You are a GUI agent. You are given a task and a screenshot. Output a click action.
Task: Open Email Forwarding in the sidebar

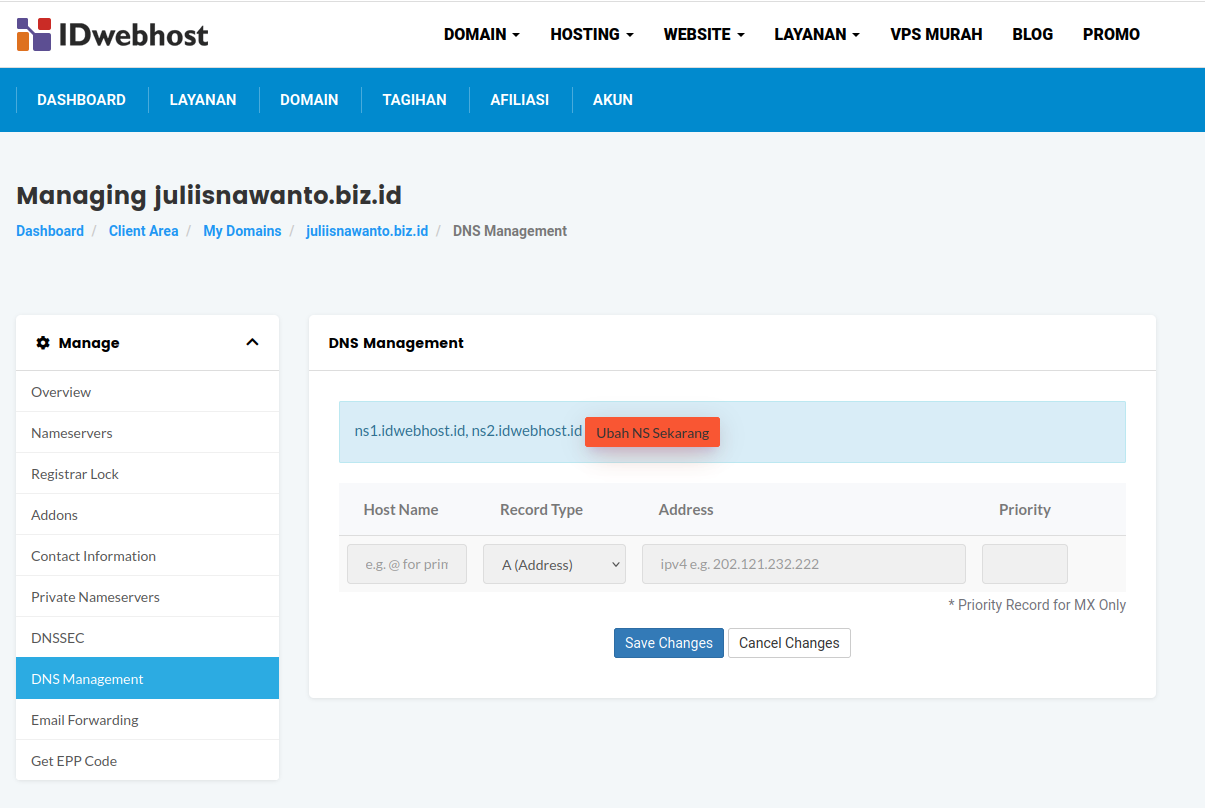[147, 720]
